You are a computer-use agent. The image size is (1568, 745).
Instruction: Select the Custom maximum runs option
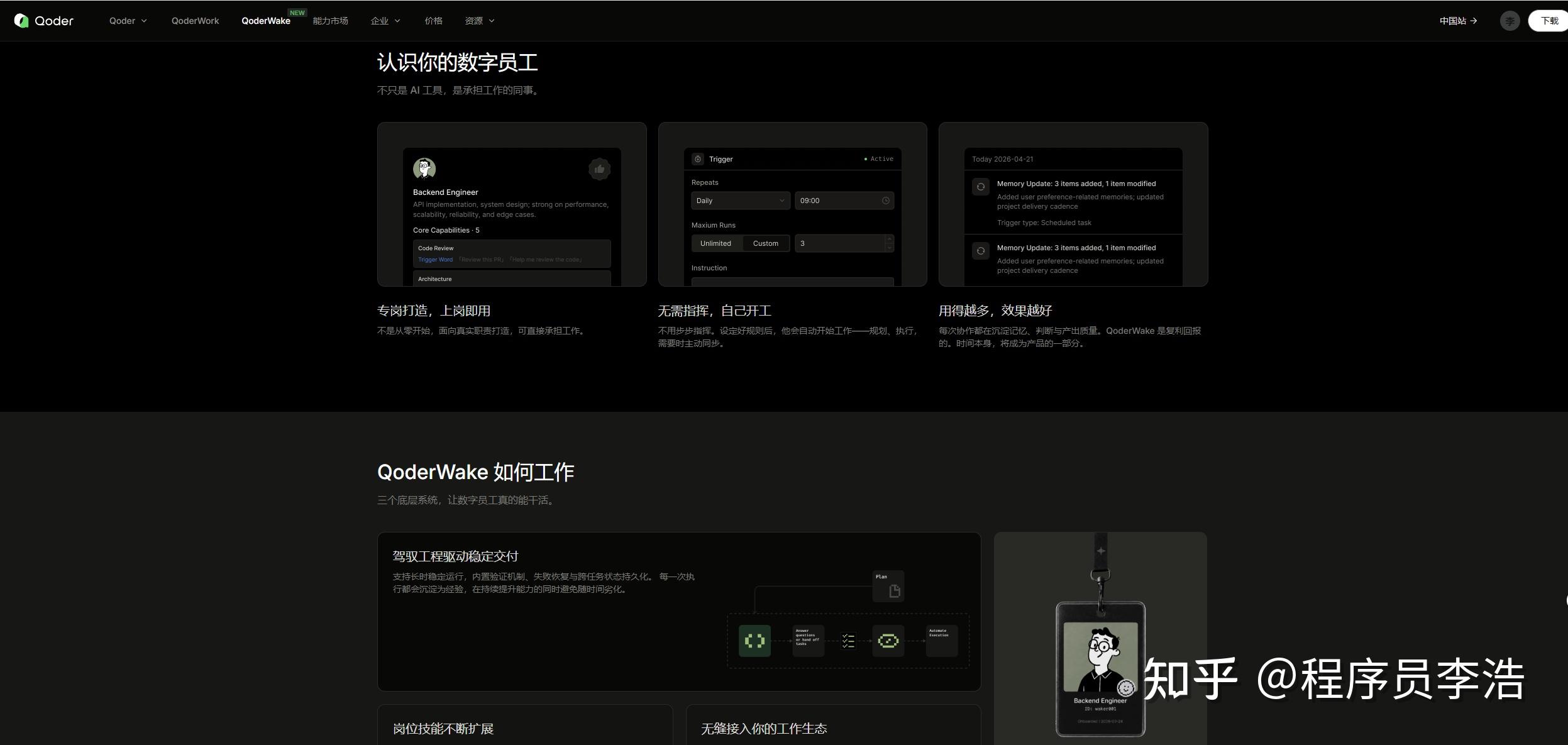[765, 243]
